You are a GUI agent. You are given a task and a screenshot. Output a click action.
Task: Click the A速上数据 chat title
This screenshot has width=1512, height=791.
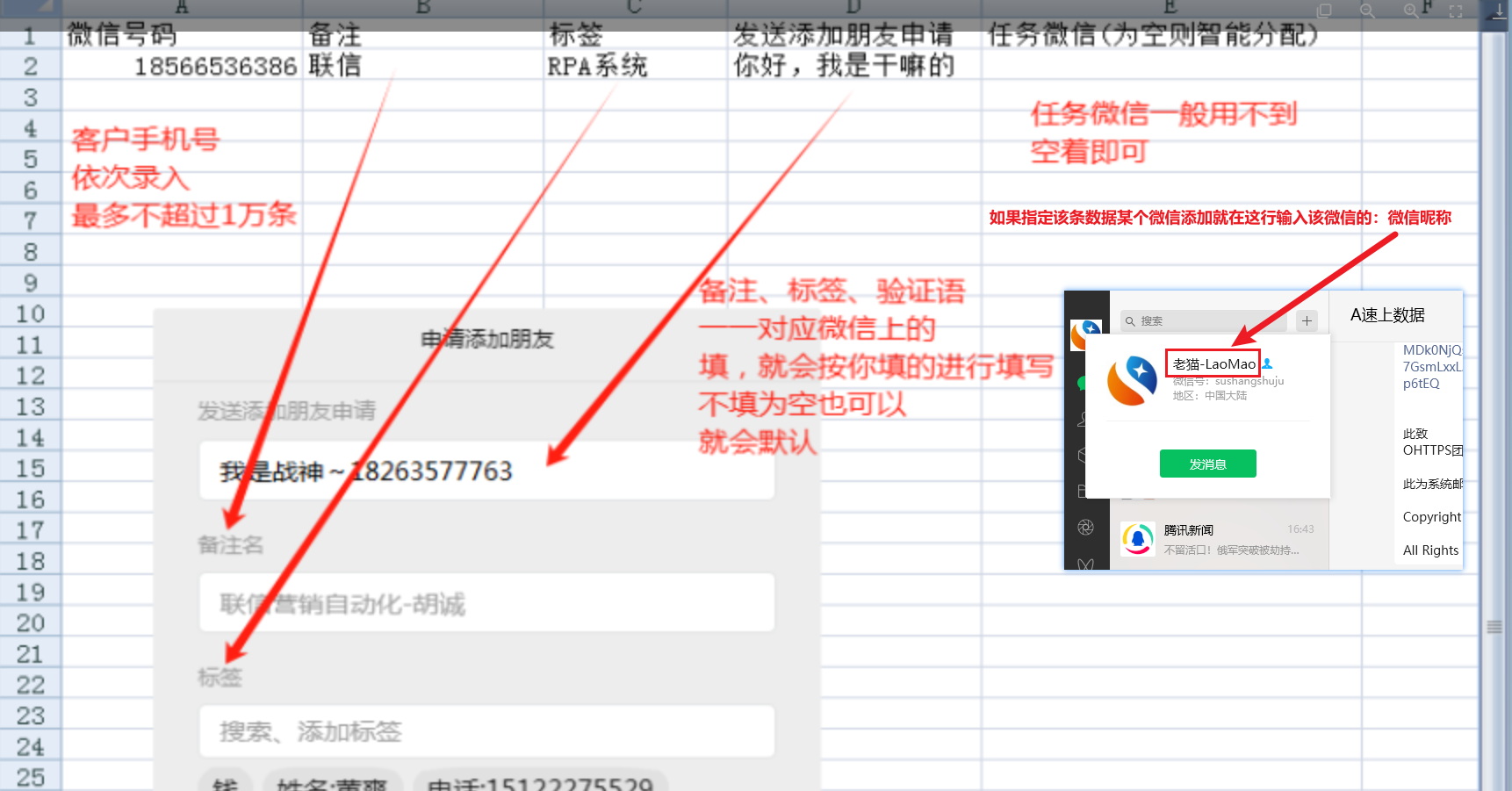coord(1387,315)
